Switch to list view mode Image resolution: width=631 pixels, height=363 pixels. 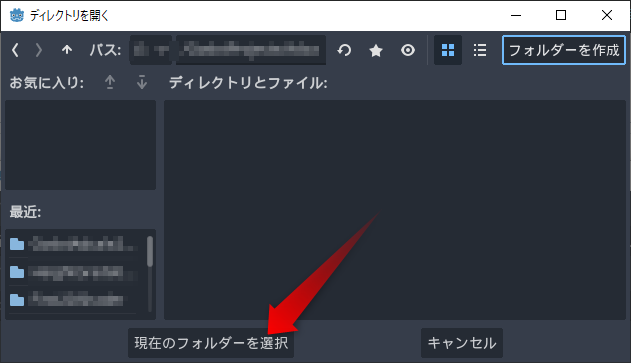[480, 50]
